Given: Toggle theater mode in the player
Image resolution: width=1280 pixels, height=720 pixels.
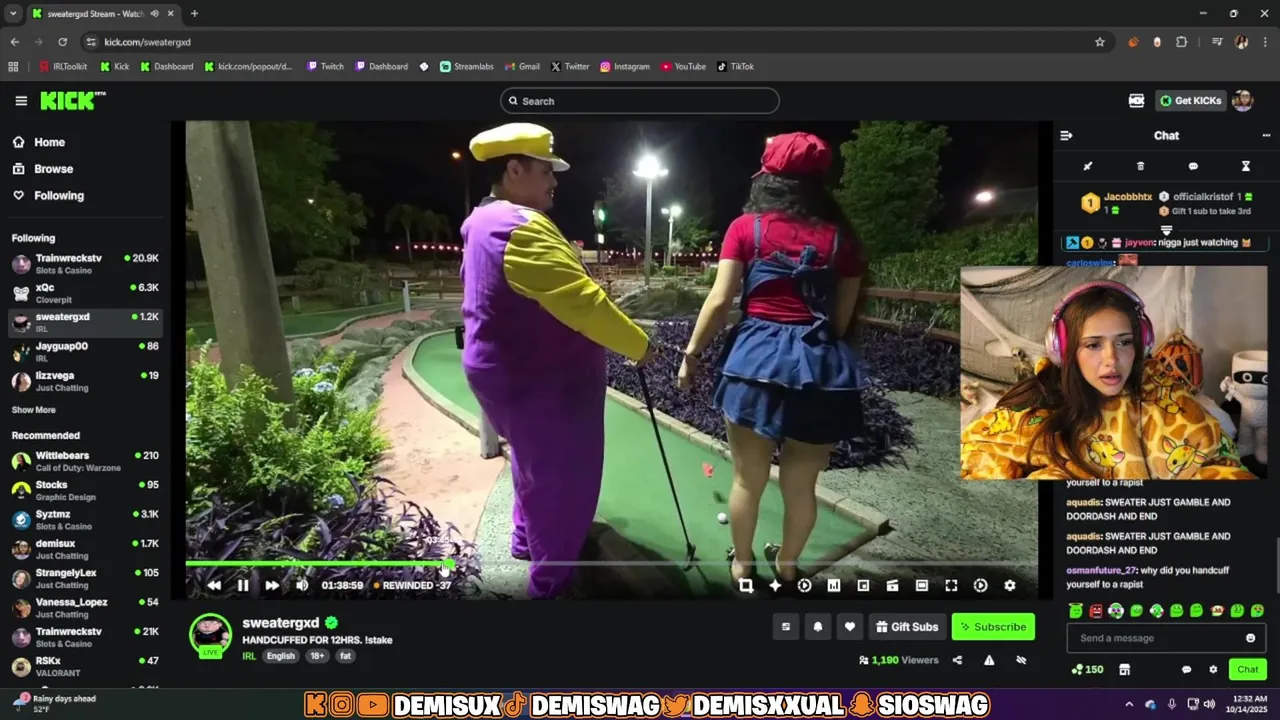Looking at the screenshot, I should [x=922, y=586].
